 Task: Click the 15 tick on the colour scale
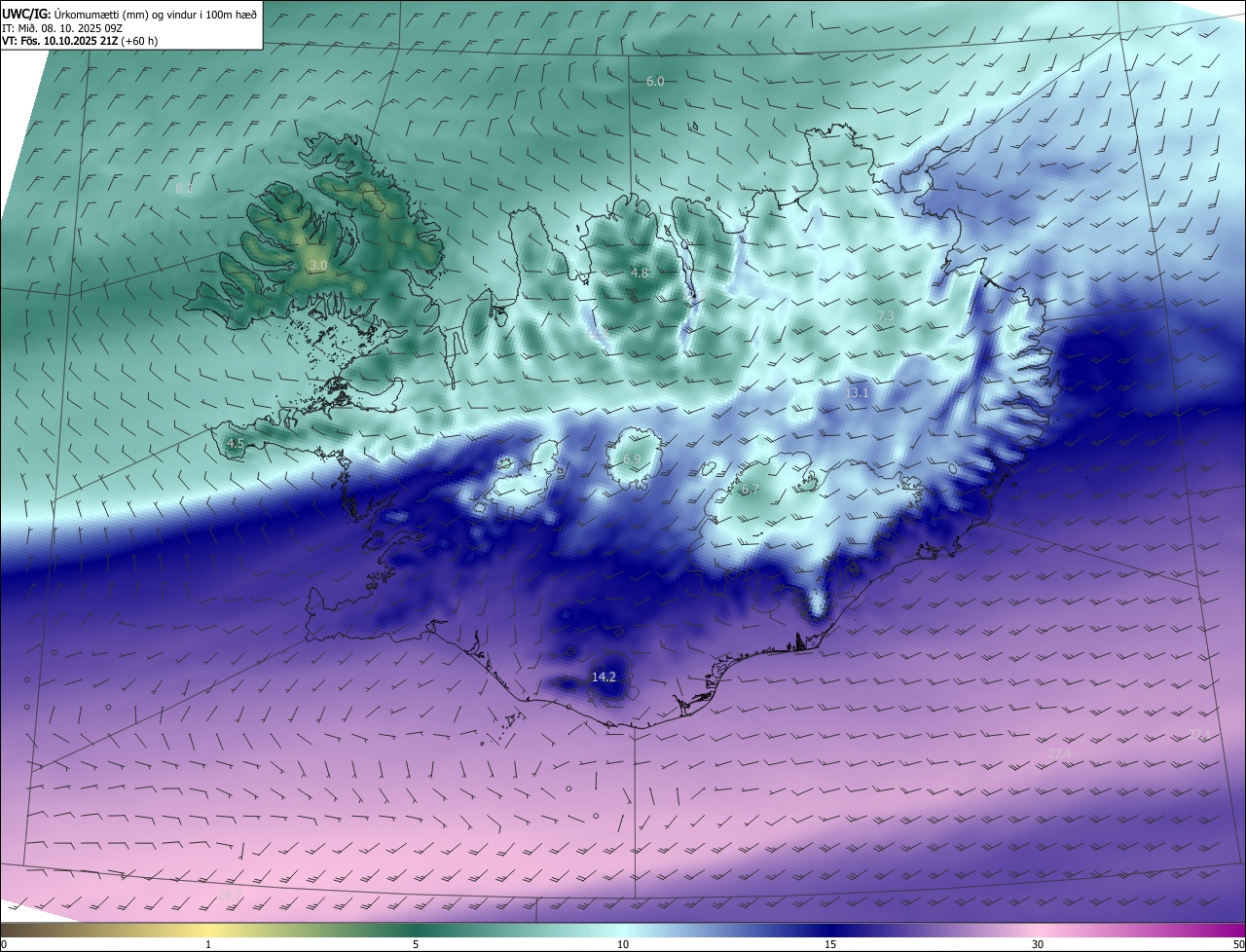click(830, 944)
